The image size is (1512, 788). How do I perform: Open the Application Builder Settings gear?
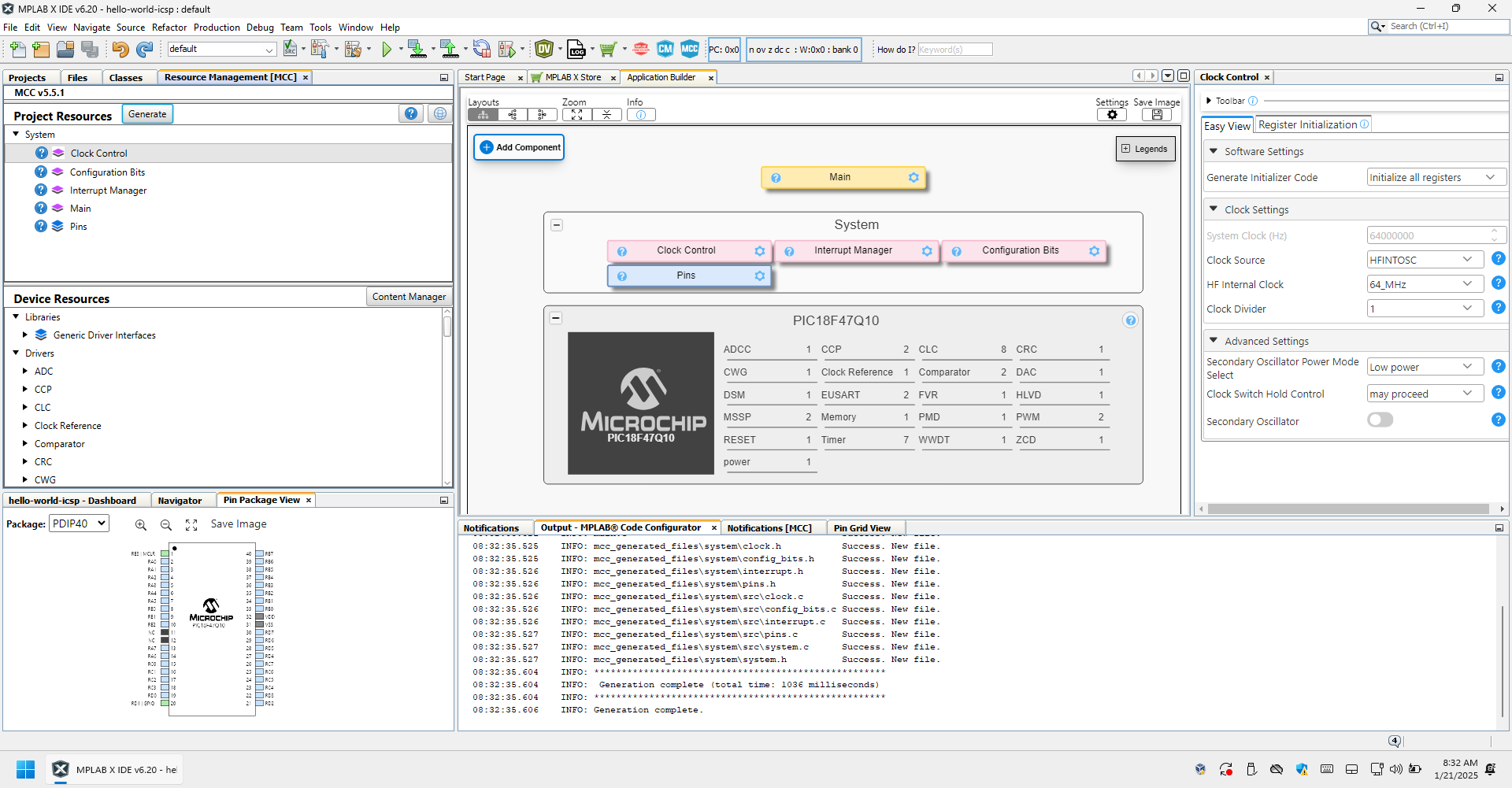pos(1112,115)
